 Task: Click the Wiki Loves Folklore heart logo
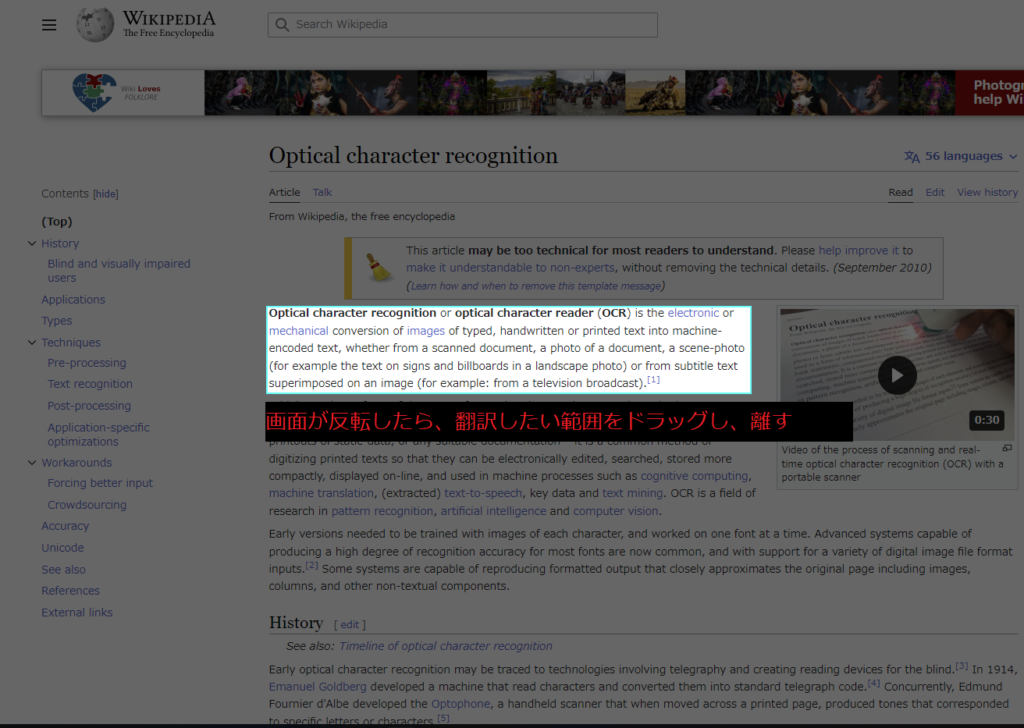(94, 92)
